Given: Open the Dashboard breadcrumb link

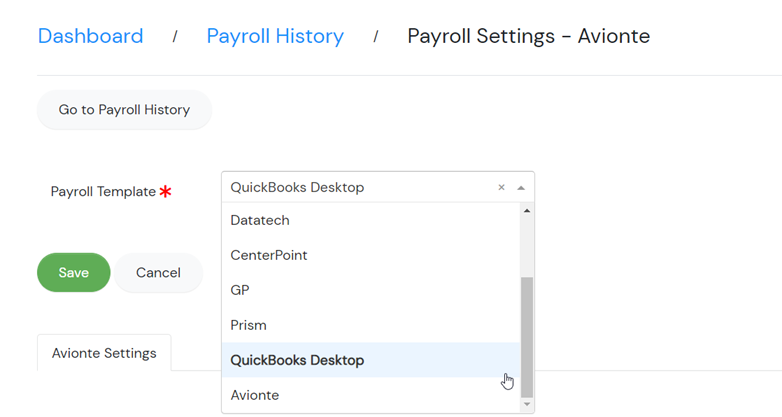Looking at the screenshot, I should [91, 36].
